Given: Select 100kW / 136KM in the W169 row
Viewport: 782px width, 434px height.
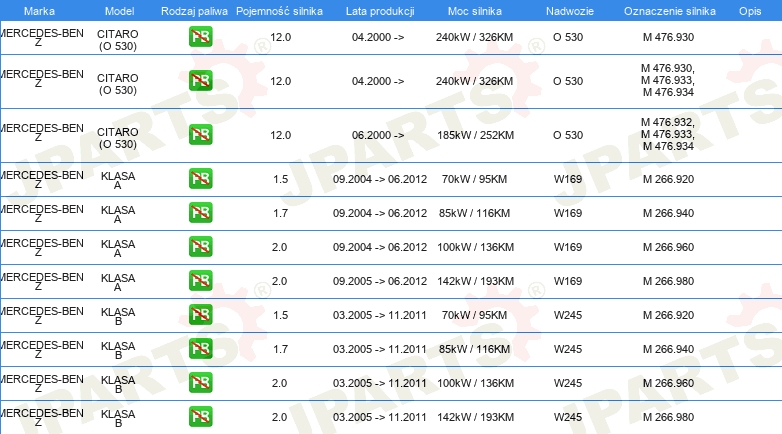Looking at the screenshot, I should coord(475,247).
